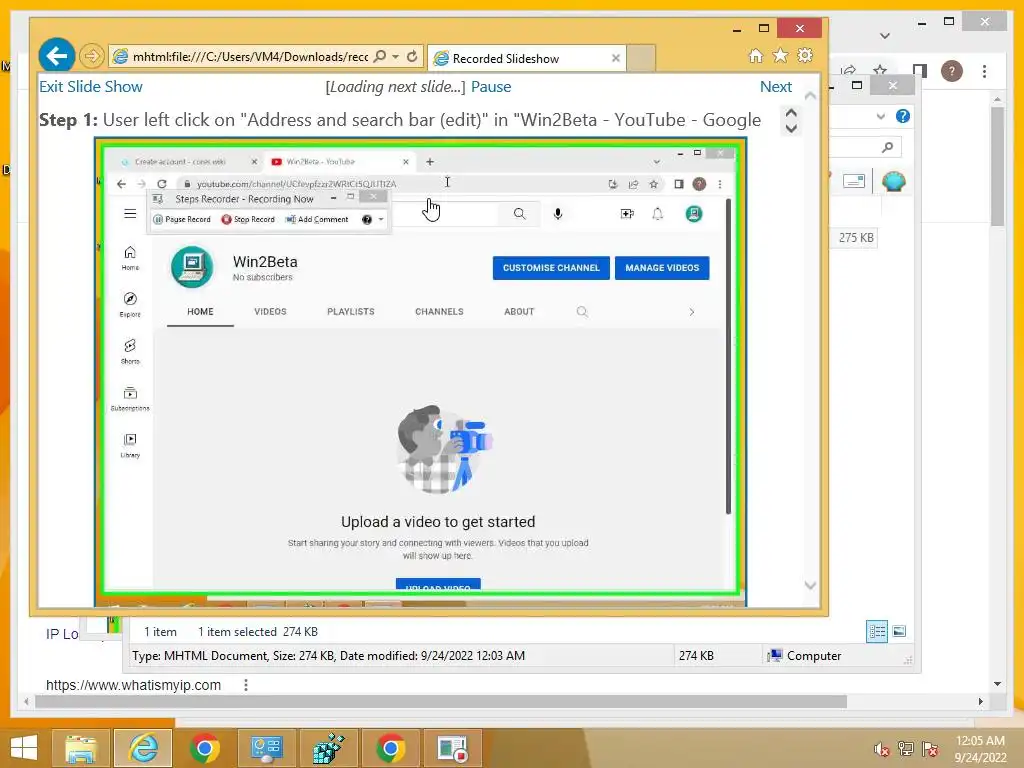This screenshot has width=1024, height=768.
Task: Open a new Internet Explorer tab
Action: (641, 58)
